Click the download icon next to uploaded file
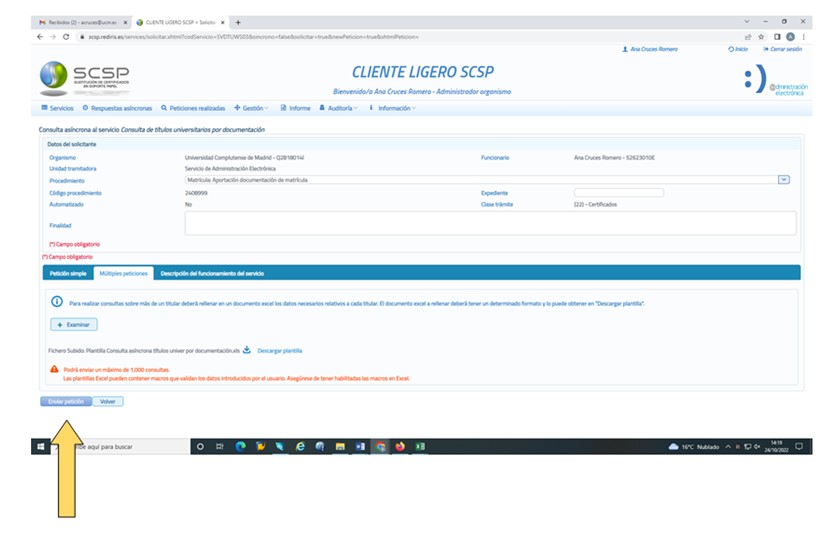 click(x=247, y=350)
